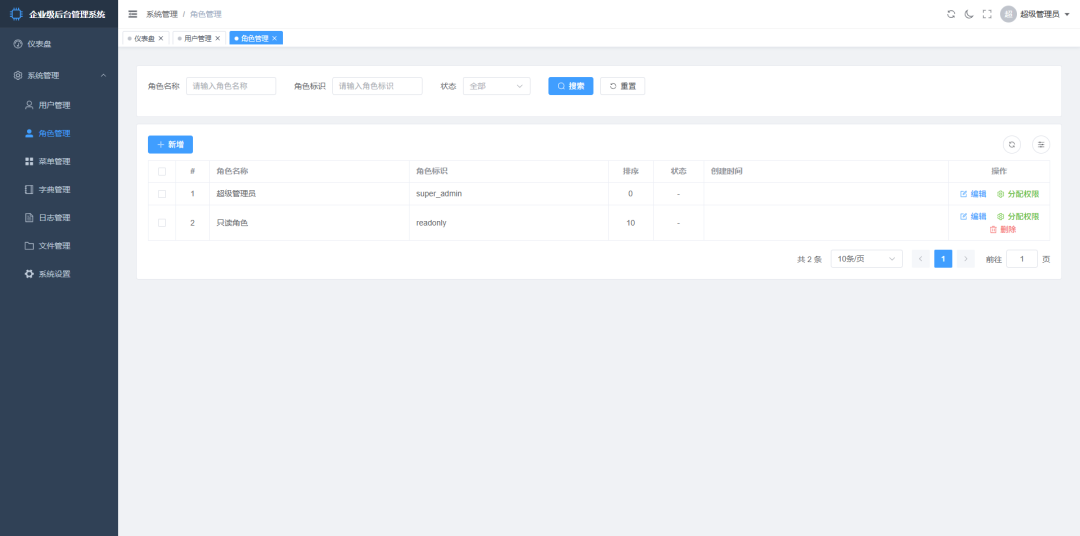The image size is (1080, 536).
Task: Enter fullscreen mode via header icon
Action: (987, 14)
